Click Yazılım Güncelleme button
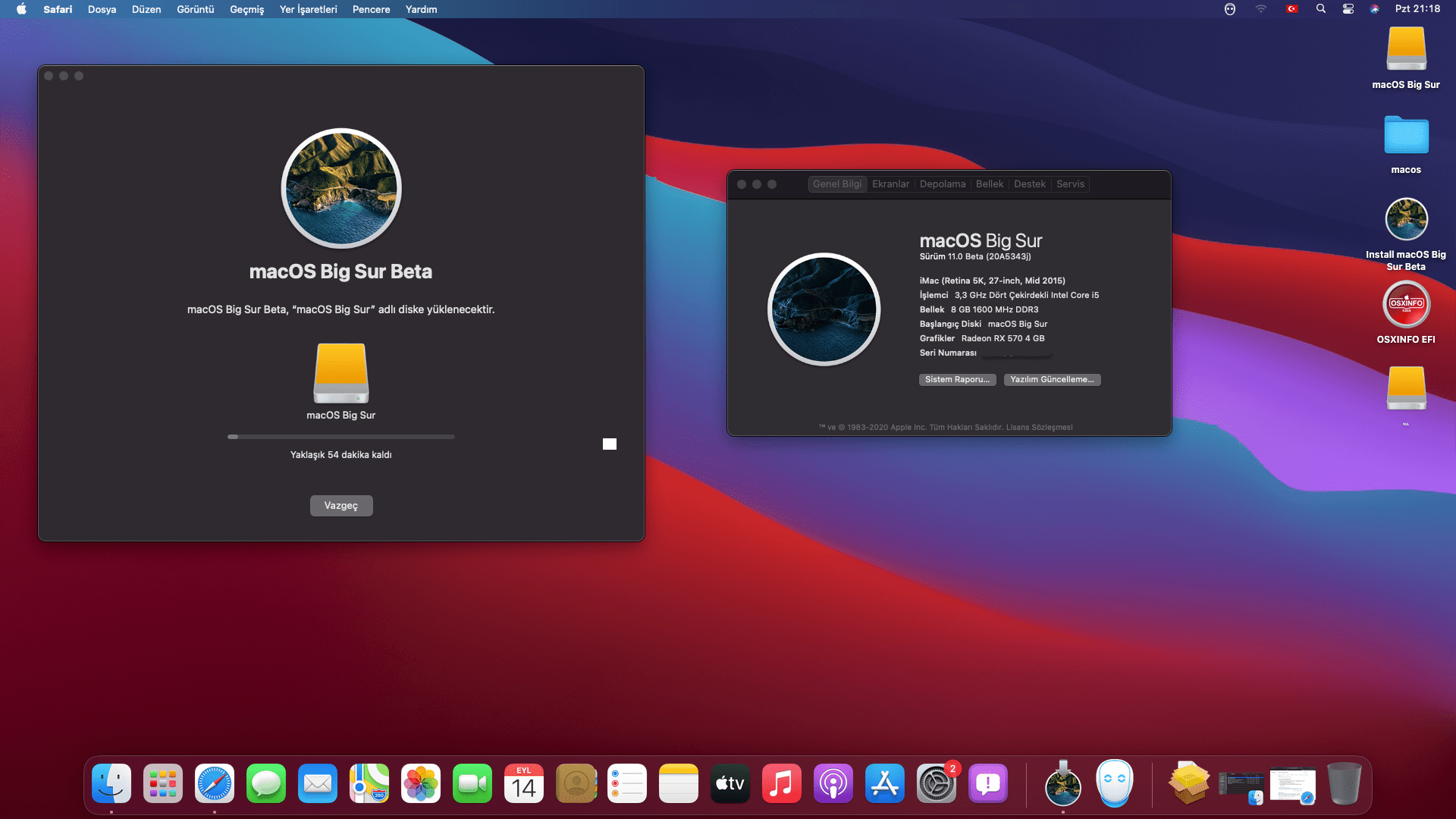 pyautogui.click(x=1052, y=380)
